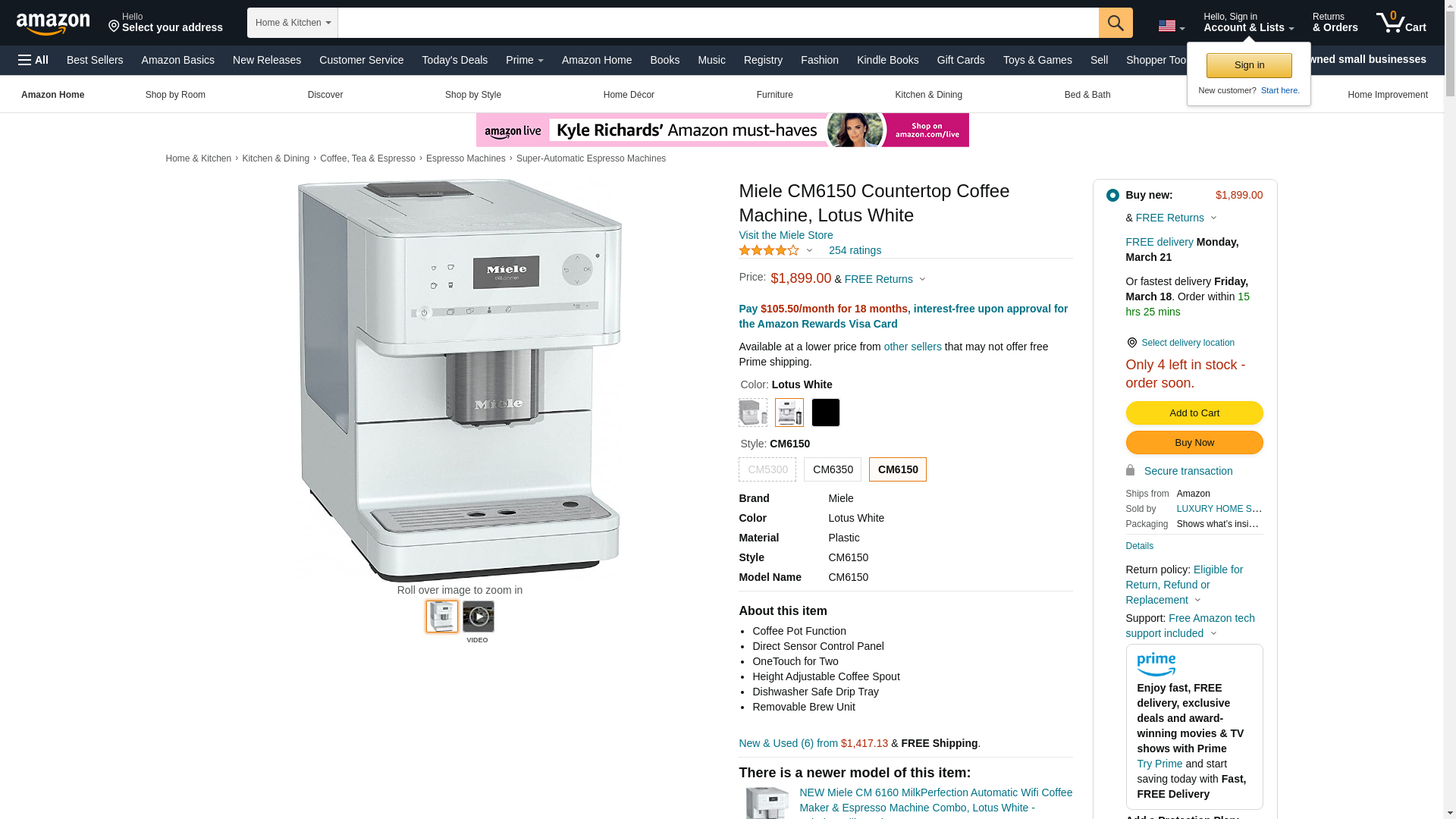Open the All hamburger menu
1456x819 pixels.
(33, 60)
